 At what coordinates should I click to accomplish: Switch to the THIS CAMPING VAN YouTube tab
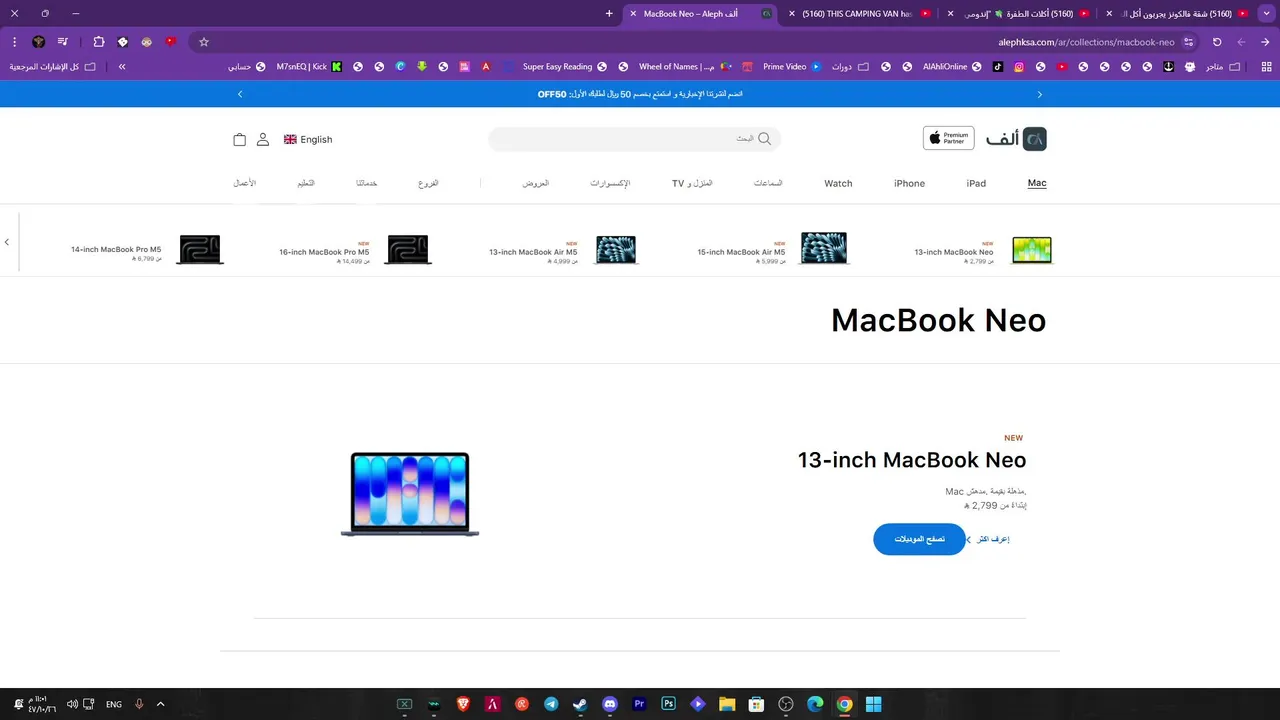[858, 13]
